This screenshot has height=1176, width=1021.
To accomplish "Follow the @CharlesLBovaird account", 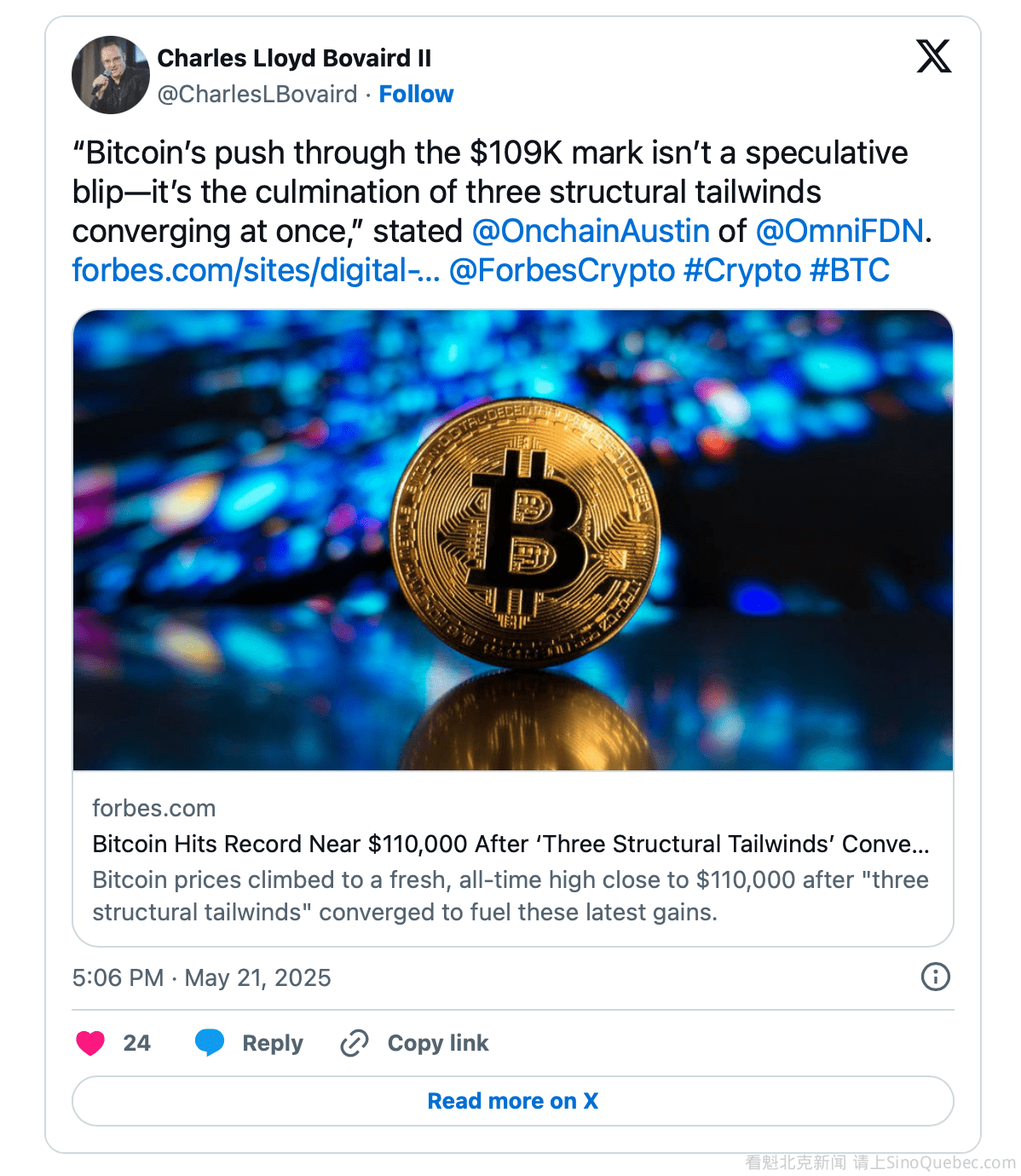I will [416, 94].
